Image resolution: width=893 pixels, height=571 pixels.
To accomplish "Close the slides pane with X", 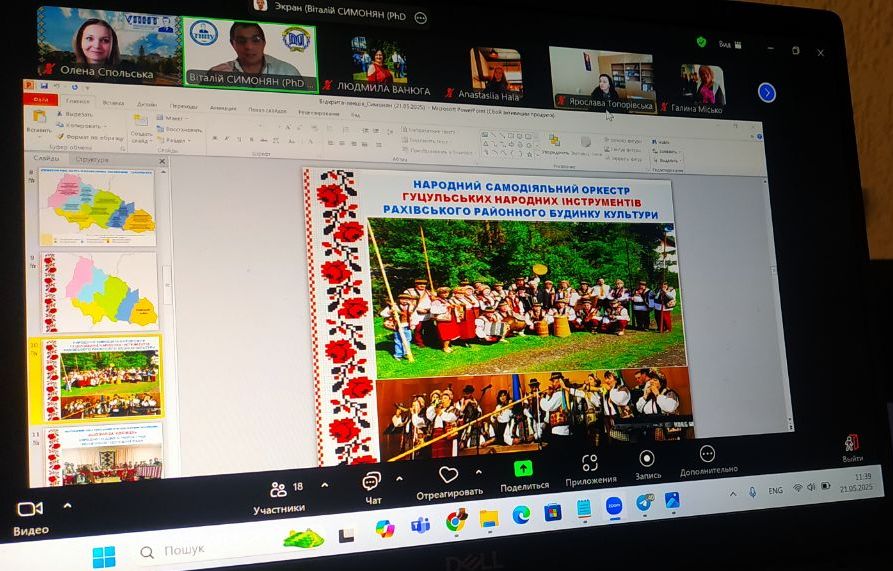I will click(x=162, y=162).
